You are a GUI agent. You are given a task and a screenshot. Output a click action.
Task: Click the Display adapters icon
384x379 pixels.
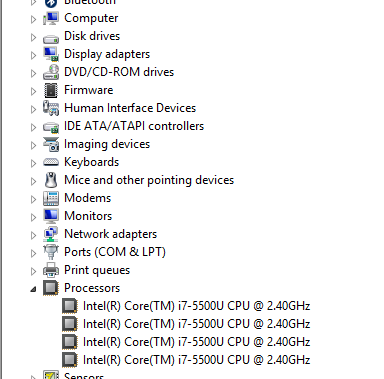[x=51, y=54]
